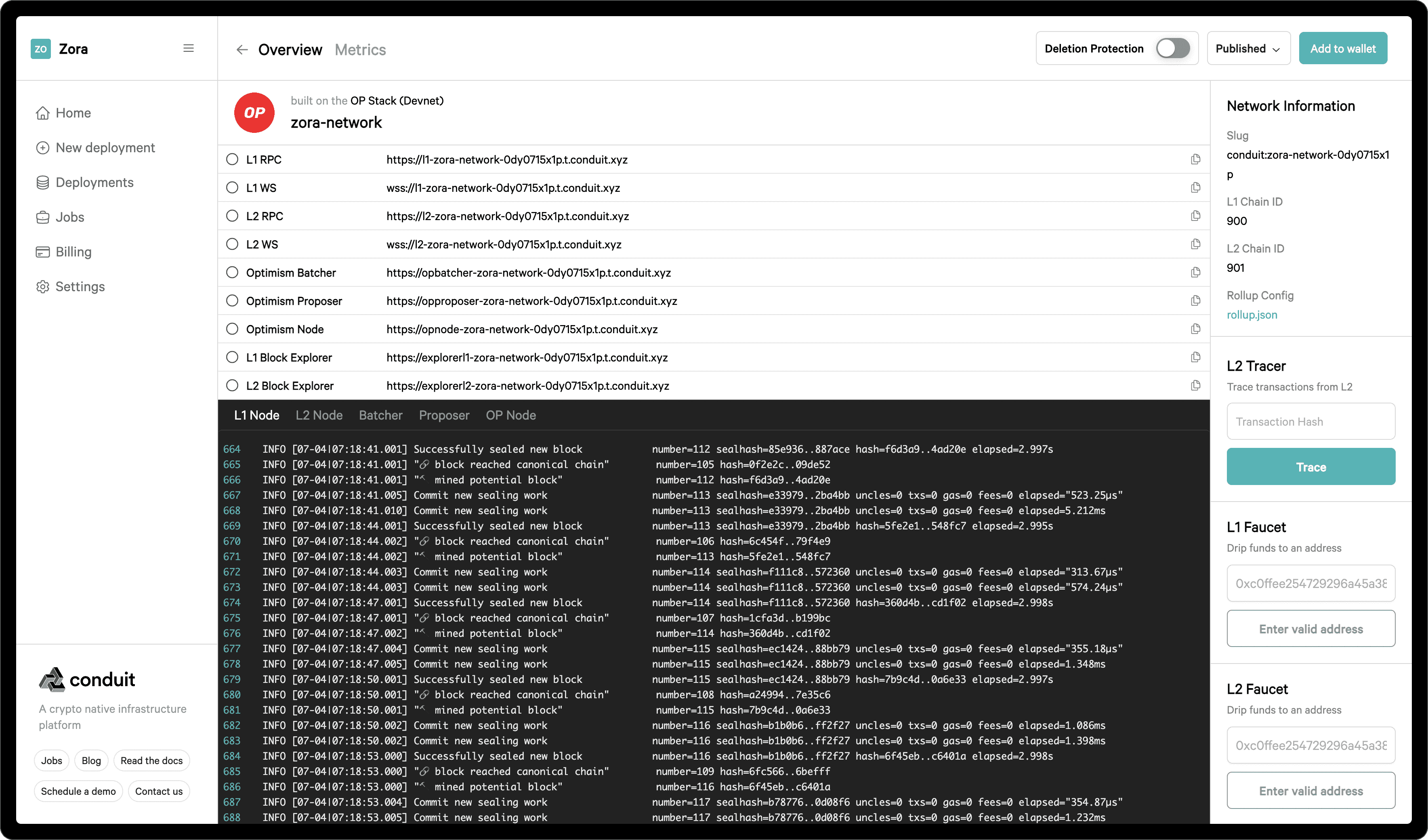Click the hamburger menu icon beside Zora
Image resolution: width=1428 pixels, height=840 pixels.
(x=188, y=49)
